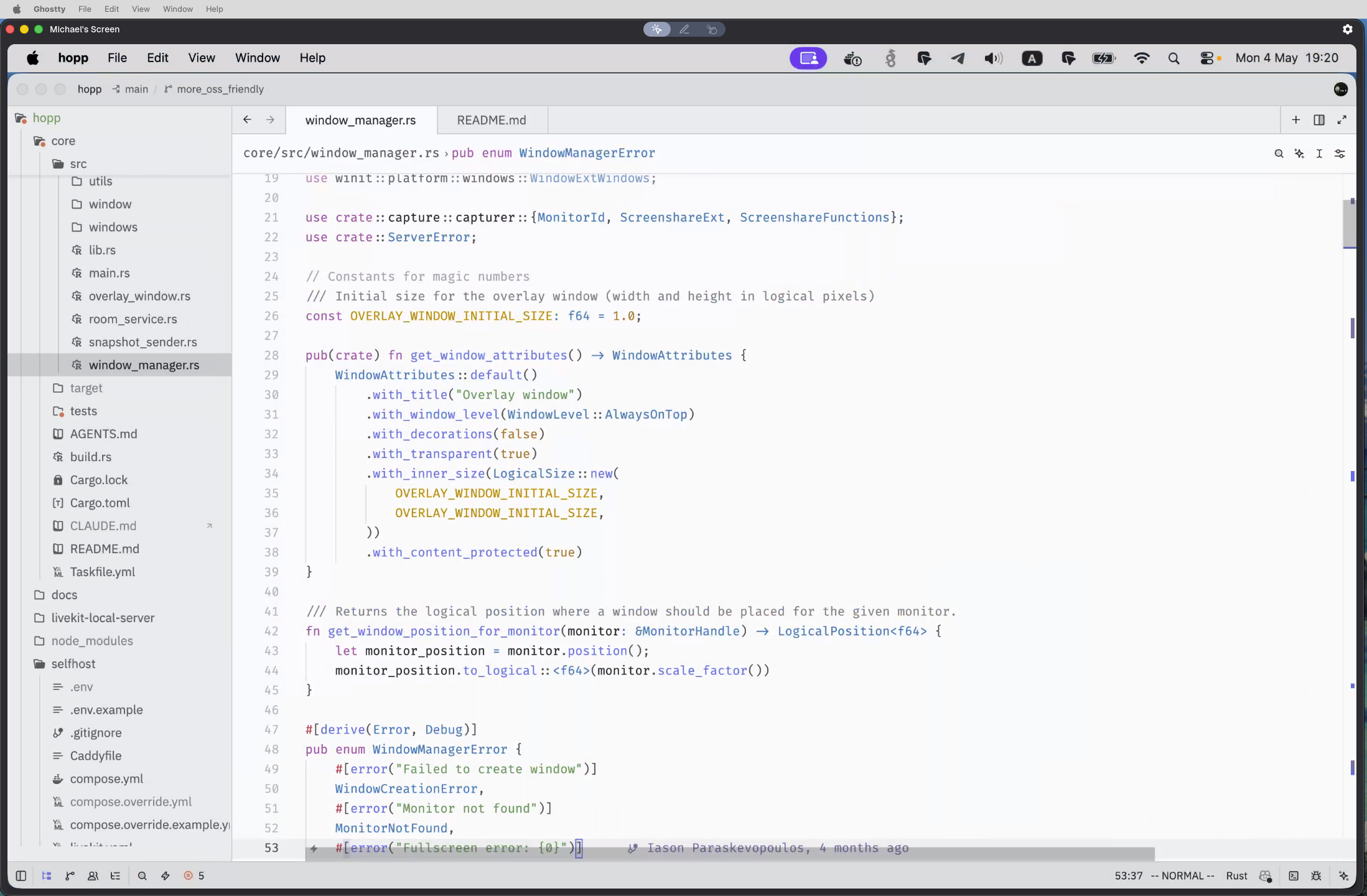Toggle the pointer mode in Michael's Screen toolbar
The image size is (1367, 896).
tap(657, 29)
